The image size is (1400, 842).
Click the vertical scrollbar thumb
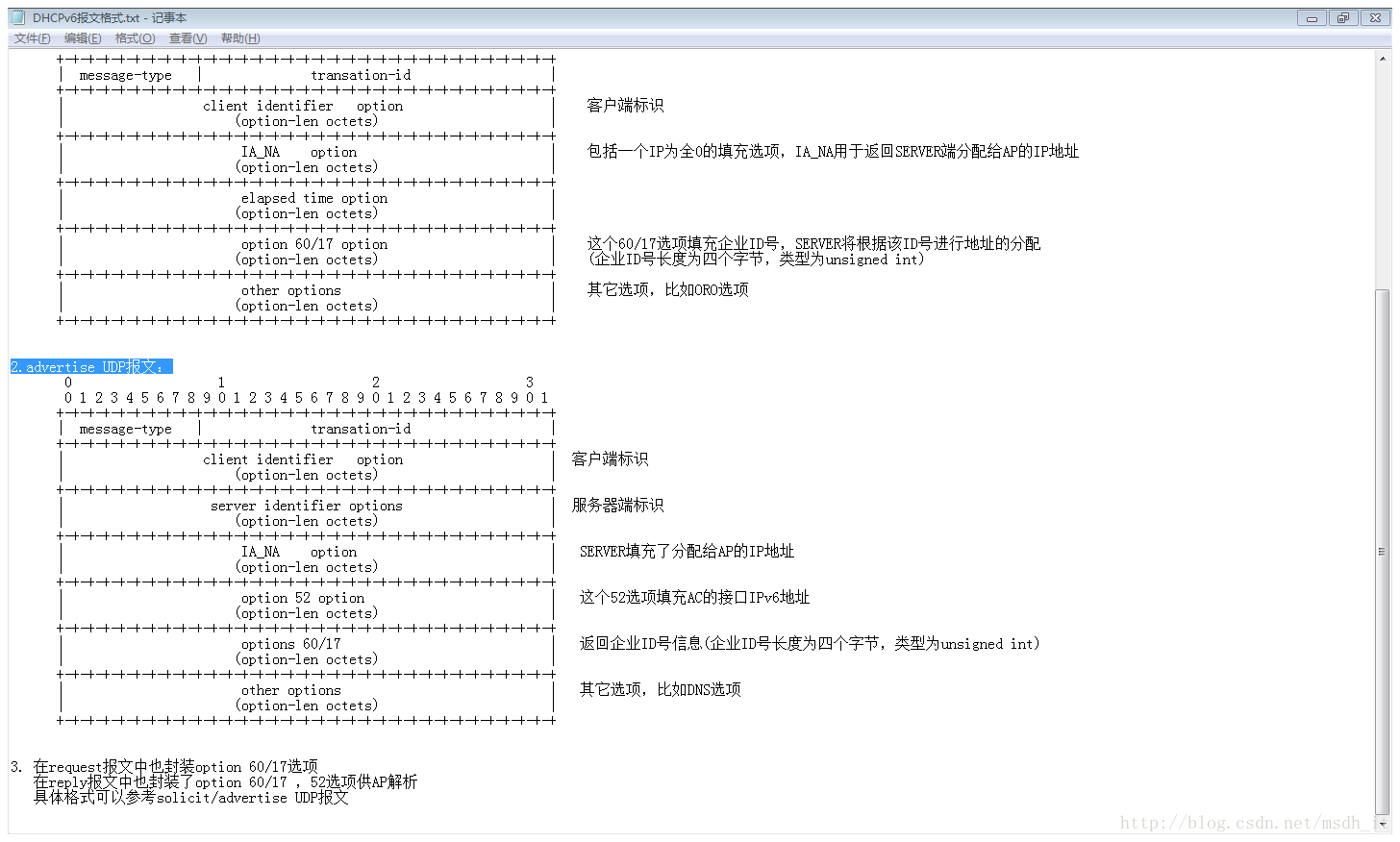(1383, 551)
